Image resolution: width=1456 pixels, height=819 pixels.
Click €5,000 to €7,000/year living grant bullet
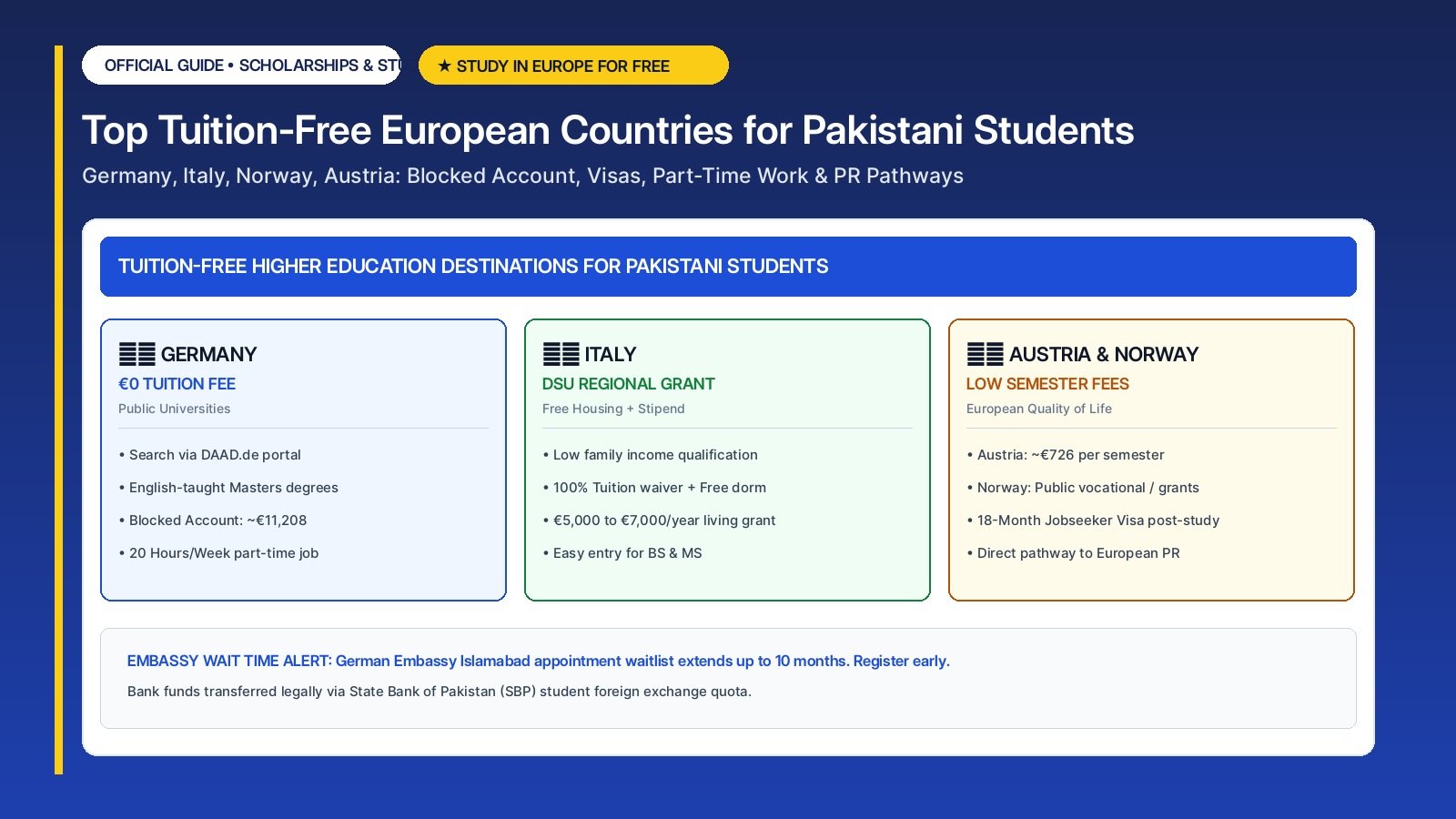tap(659, 521)
